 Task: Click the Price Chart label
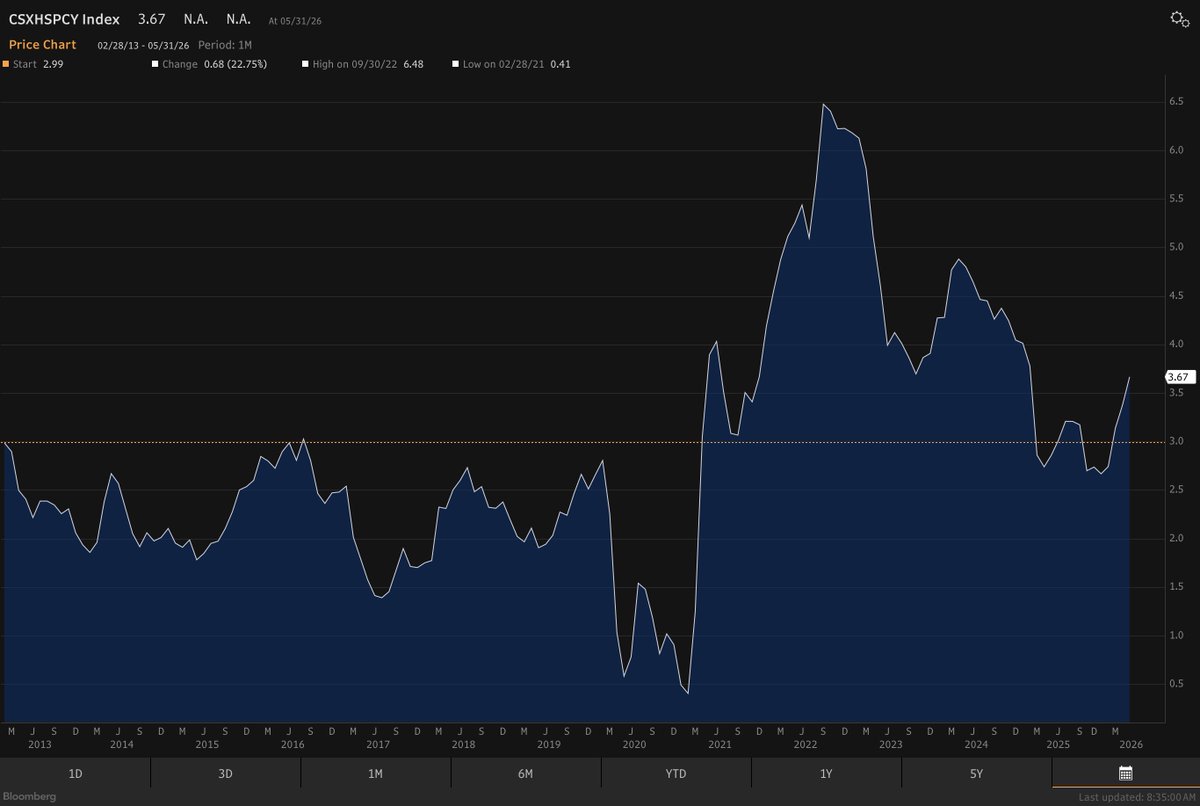[42, 44]
